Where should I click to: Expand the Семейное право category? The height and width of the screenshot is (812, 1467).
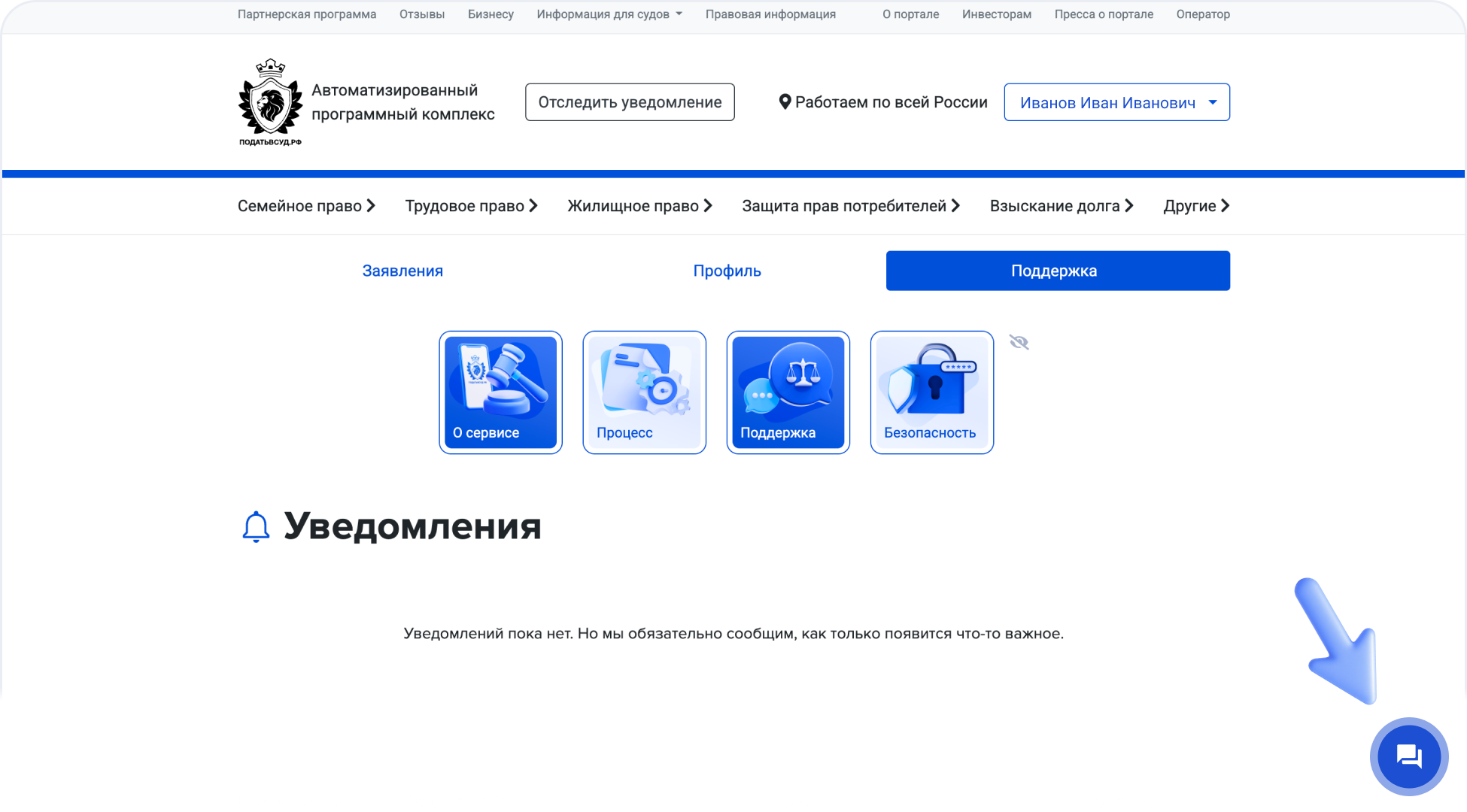tap(306, 206)
